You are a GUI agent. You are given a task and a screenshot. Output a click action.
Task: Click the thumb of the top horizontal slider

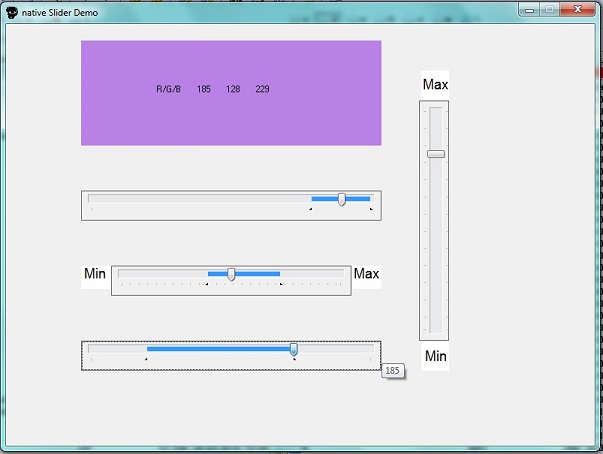(342, 200)
